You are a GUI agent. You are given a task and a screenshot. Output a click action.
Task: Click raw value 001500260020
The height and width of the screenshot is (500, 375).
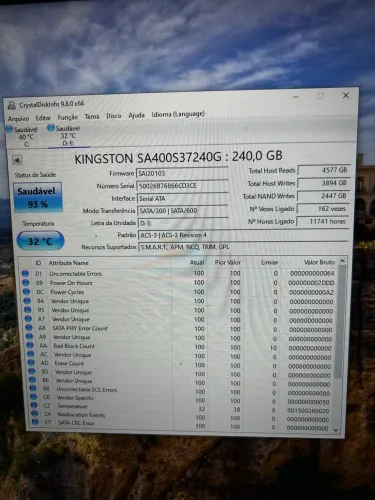click(x=308, y=411)
